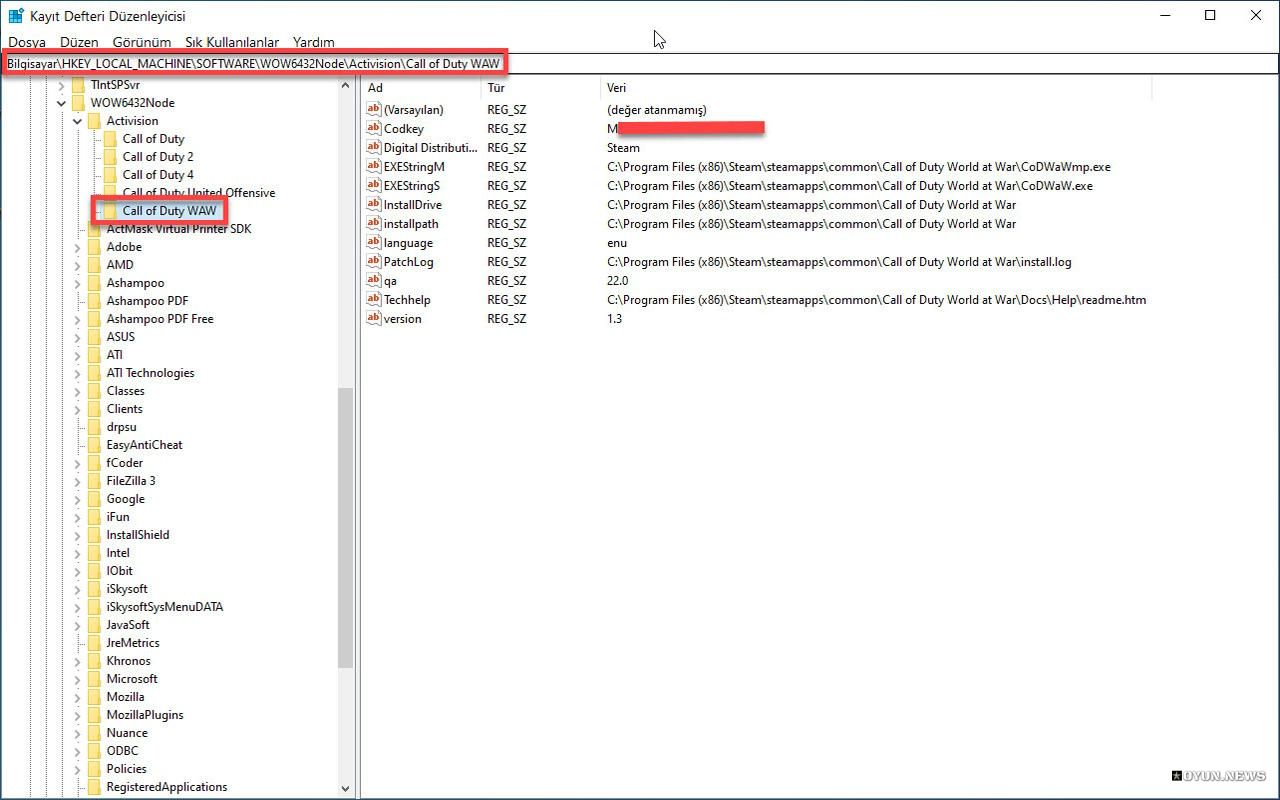
Task: Click the CoDWaWmp.exe path value
Action: pos(859,167)
